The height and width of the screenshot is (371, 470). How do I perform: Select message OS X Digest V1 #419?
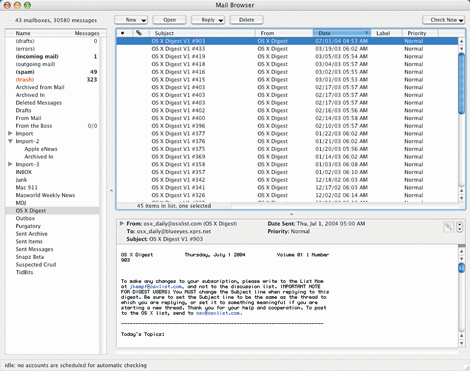click(x=287, y=56)
